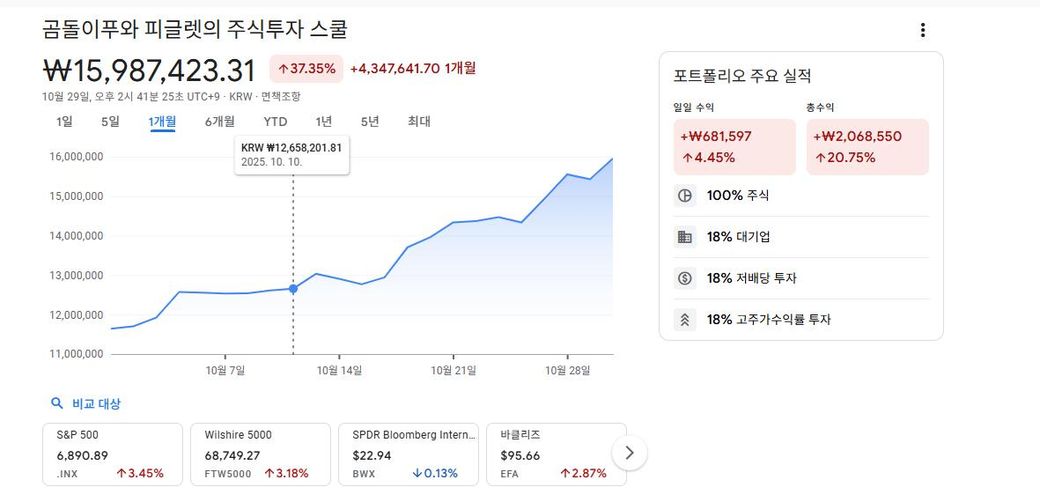Click the 비교 대상 compare link
The image size is (1040, 495).
[96, 404]
